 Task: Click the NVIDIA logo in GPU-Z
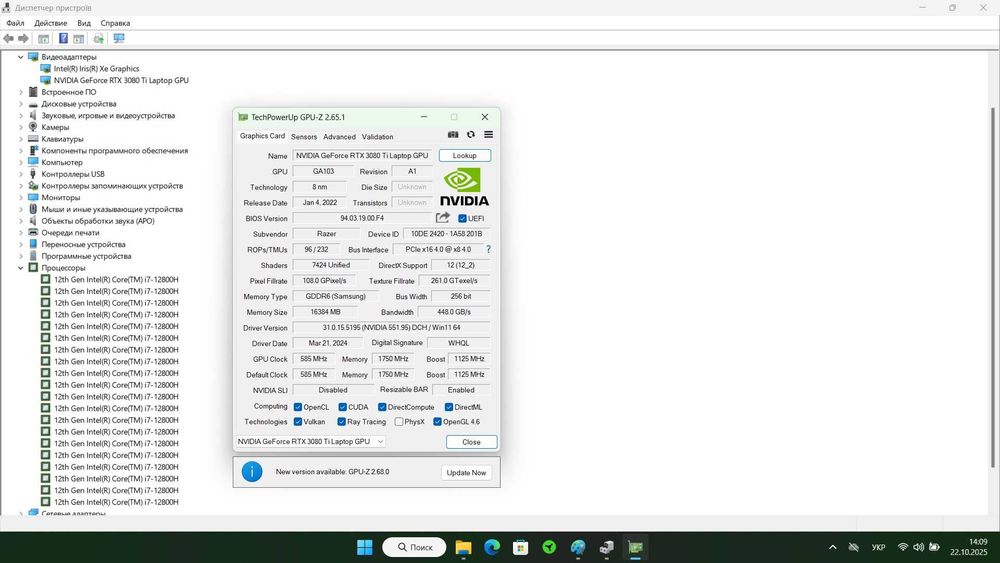(x=465, y=187)
